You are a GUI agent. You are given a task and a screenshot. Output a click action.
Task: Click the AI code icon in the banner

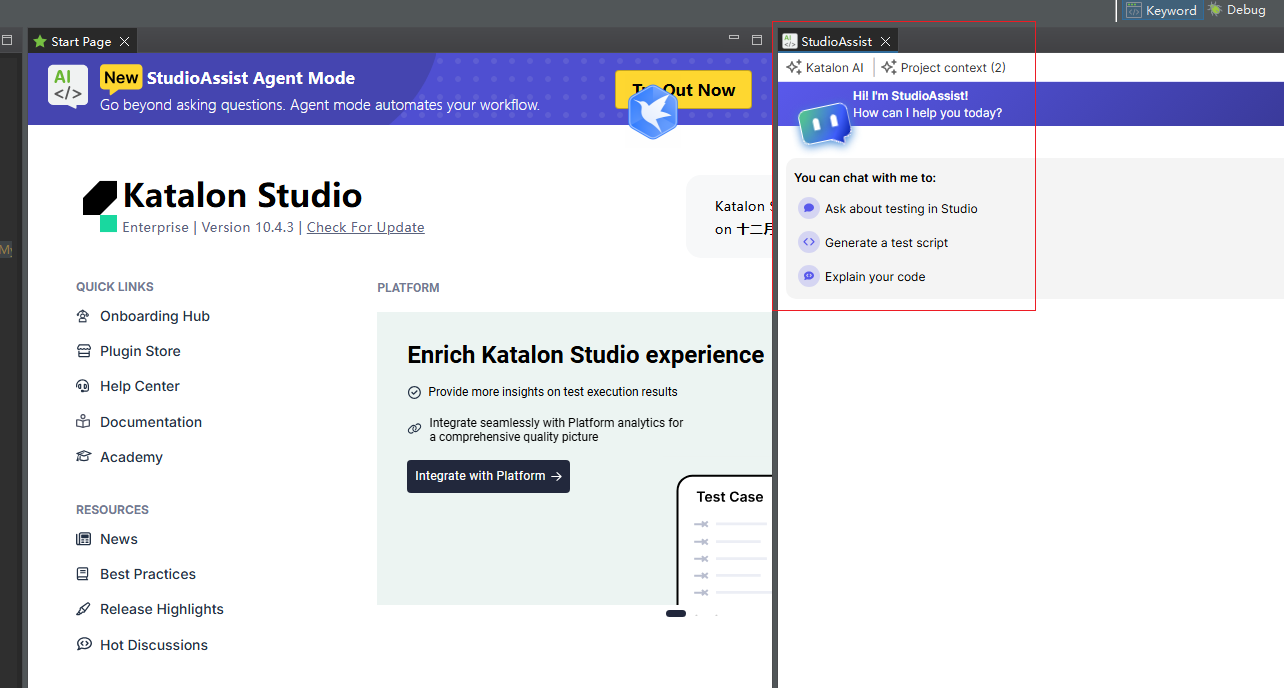click(67, 86)
